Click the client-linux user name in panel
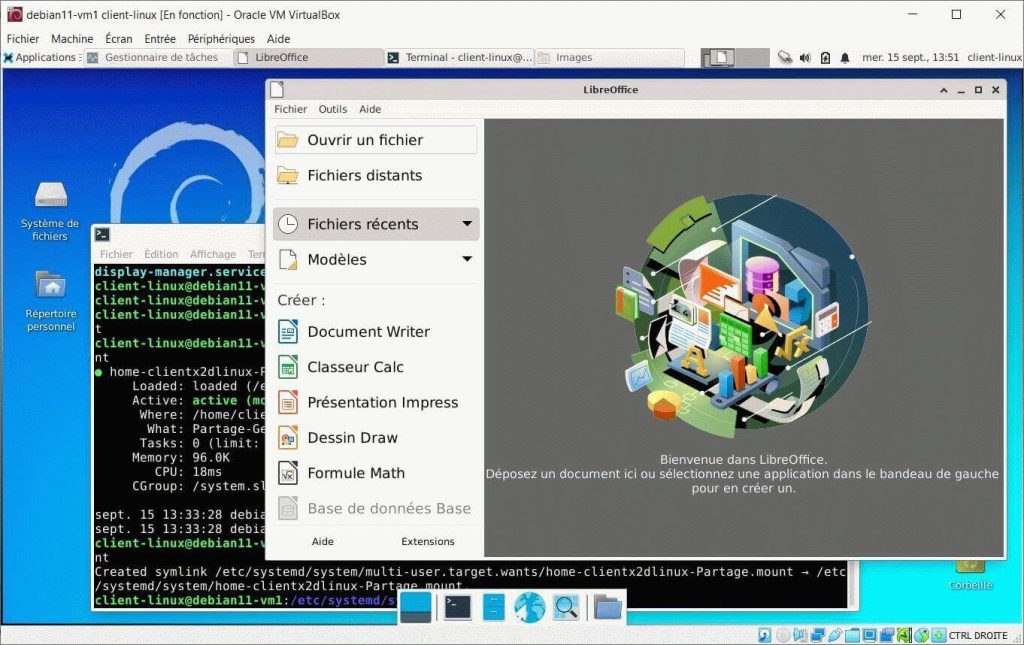This screenshot has width=1024, height=645. tap(995, 57)
